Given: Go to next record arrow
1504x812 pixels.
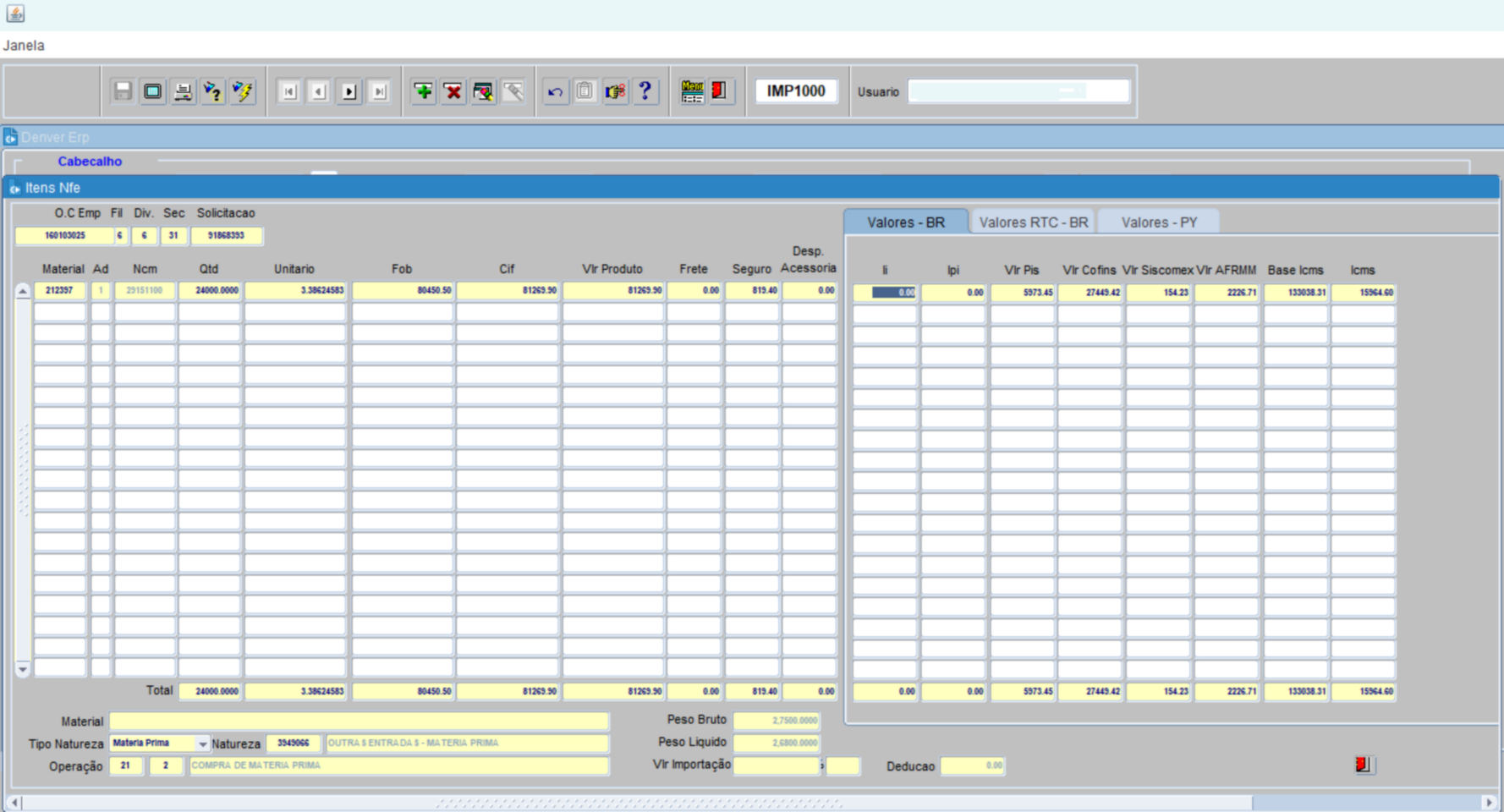Looking at the screenshot, I should click(x=349, y=91).
